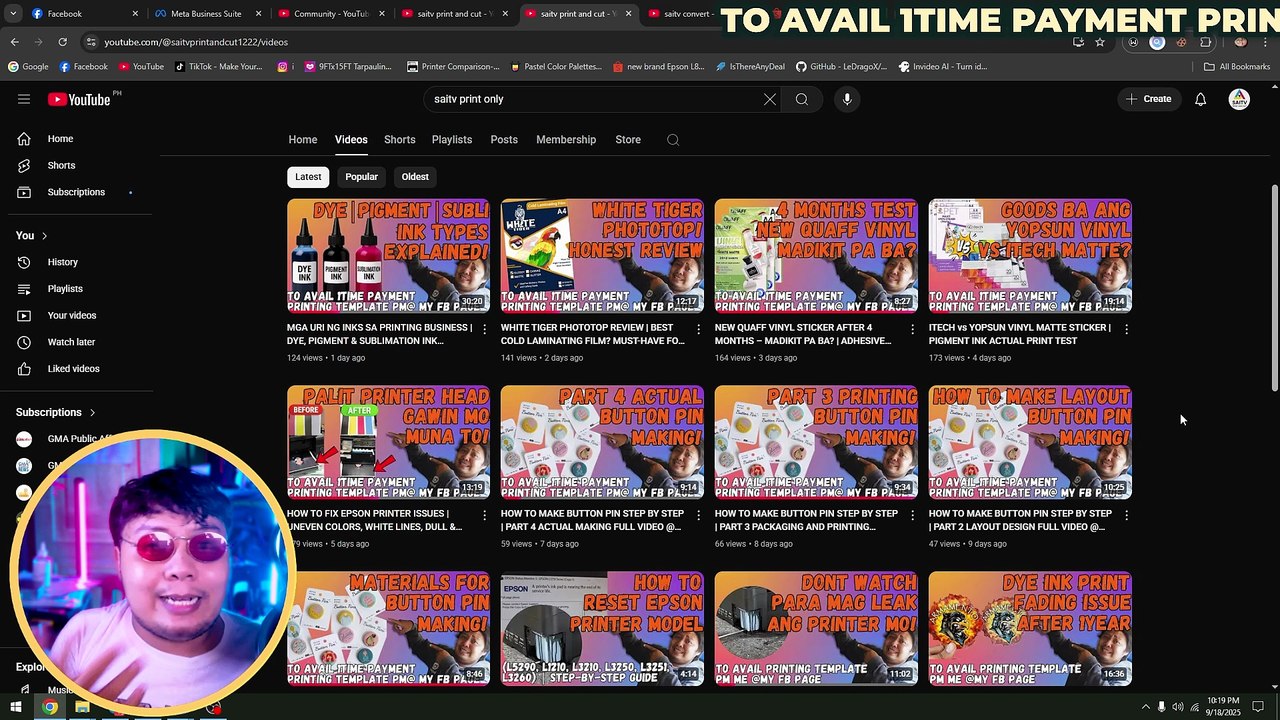Switch to the Store tab
1280x720 pixels.
point(628,140)
